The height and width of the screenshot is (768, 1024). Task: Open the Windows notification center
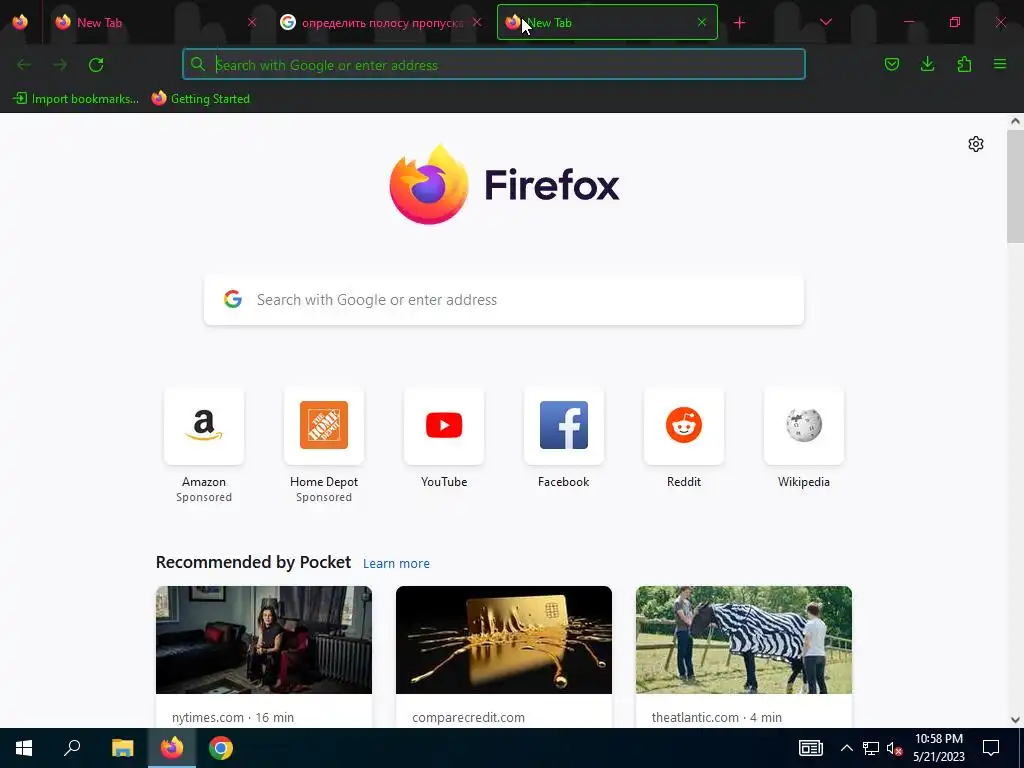(991, 748)
